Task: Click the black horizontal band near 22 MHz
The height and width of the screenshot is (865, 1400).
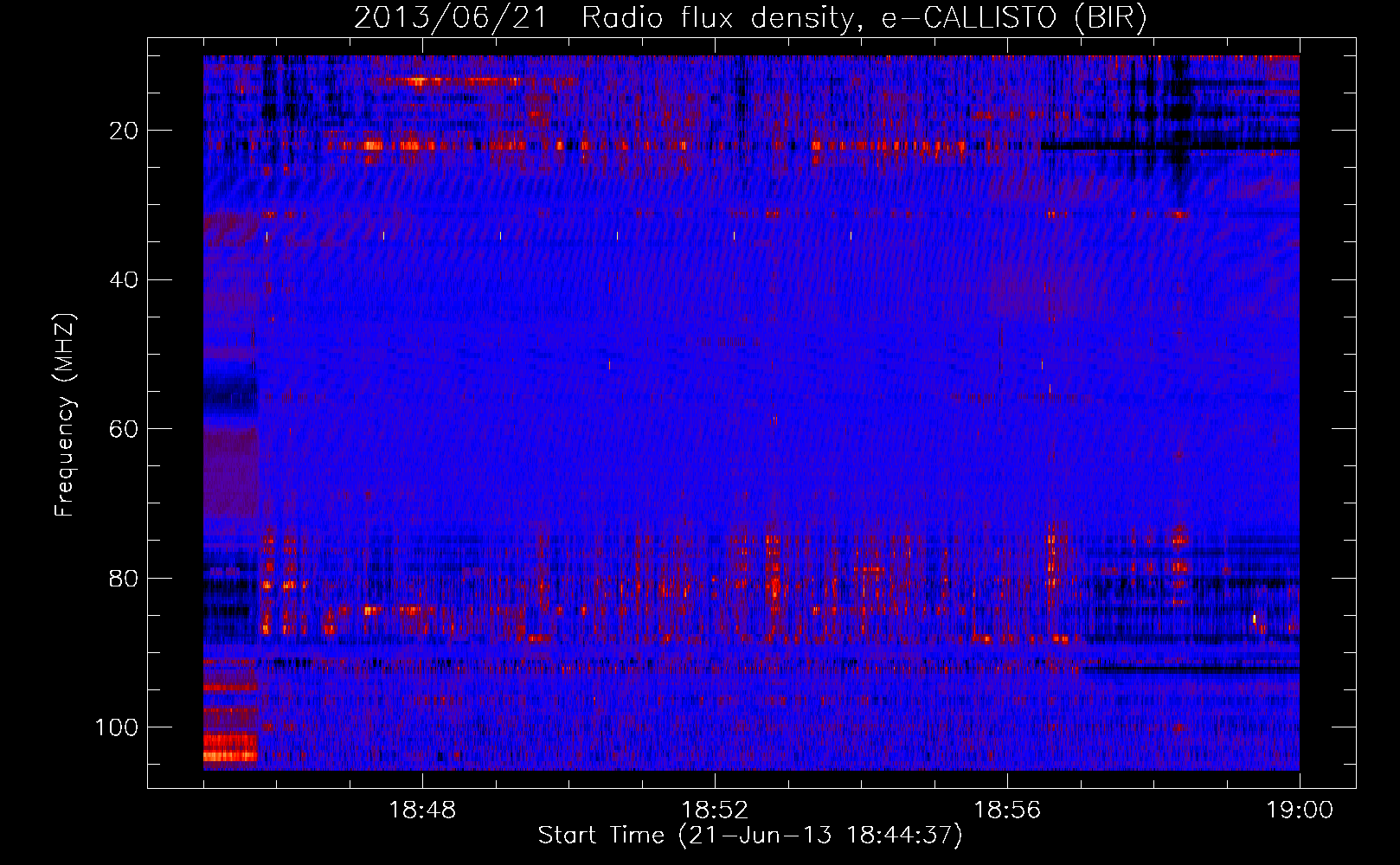Action: point(1170,148)
